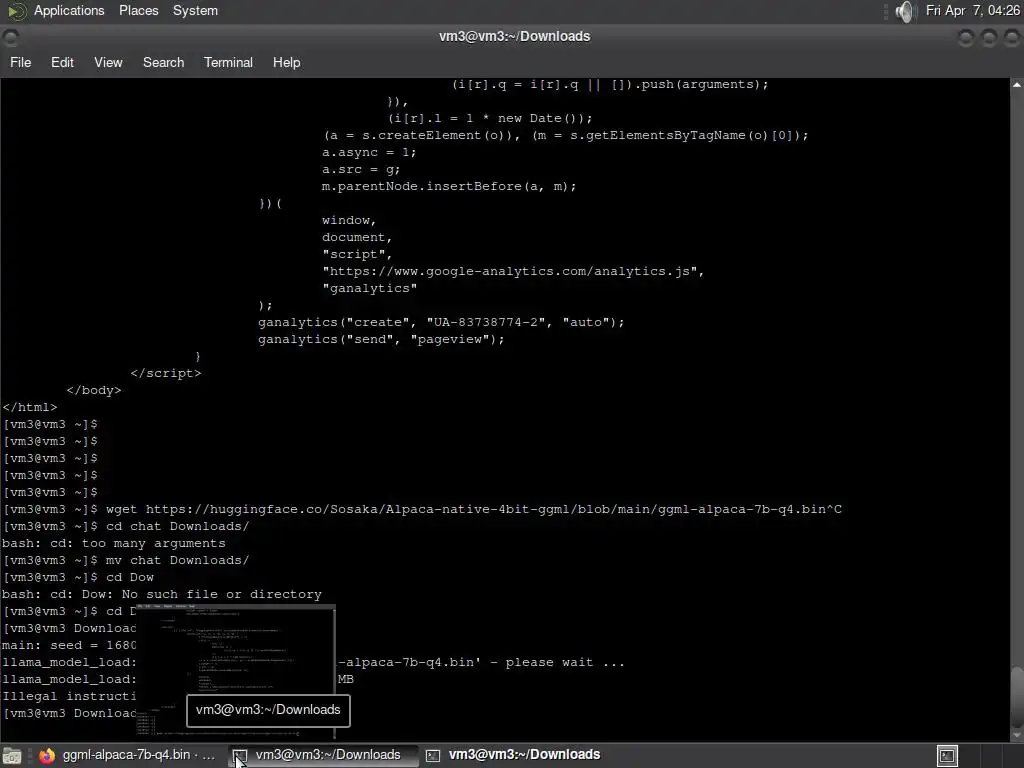Click "bash: cd: too many arguments" message
The image size is (1024, 768).
(114, 543)
